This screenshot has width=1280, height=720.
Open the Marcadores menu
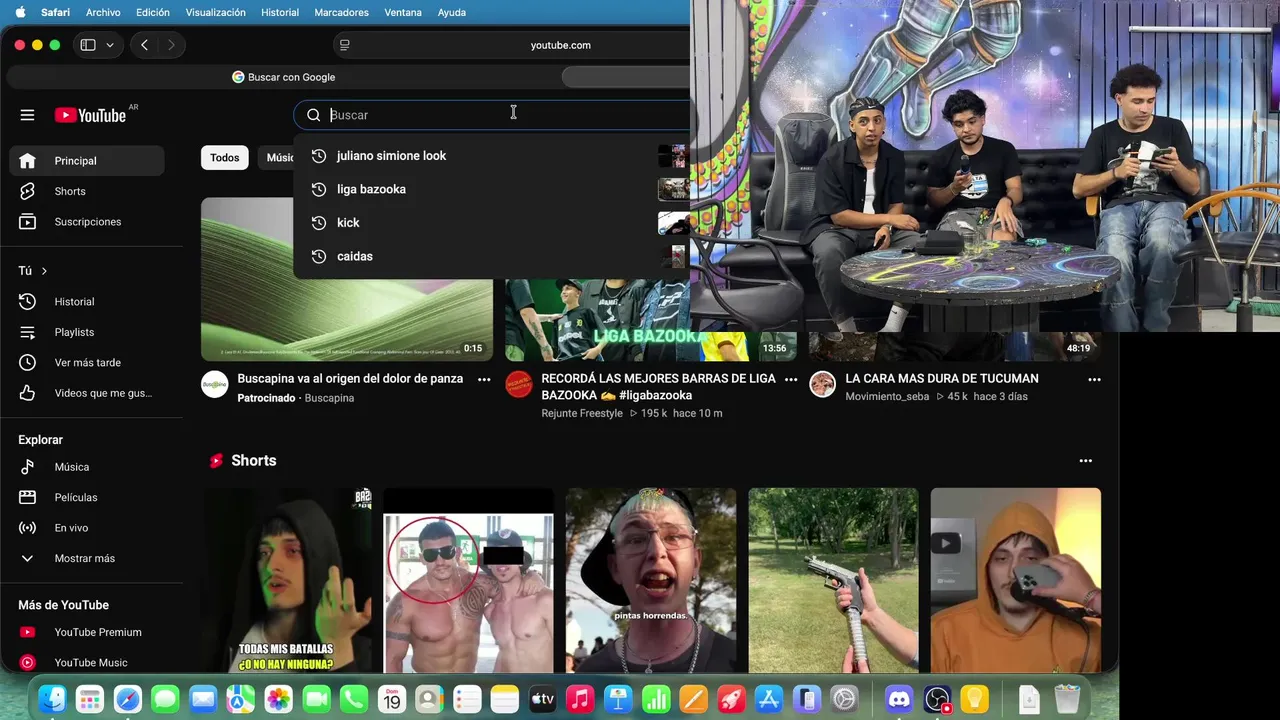341,12
